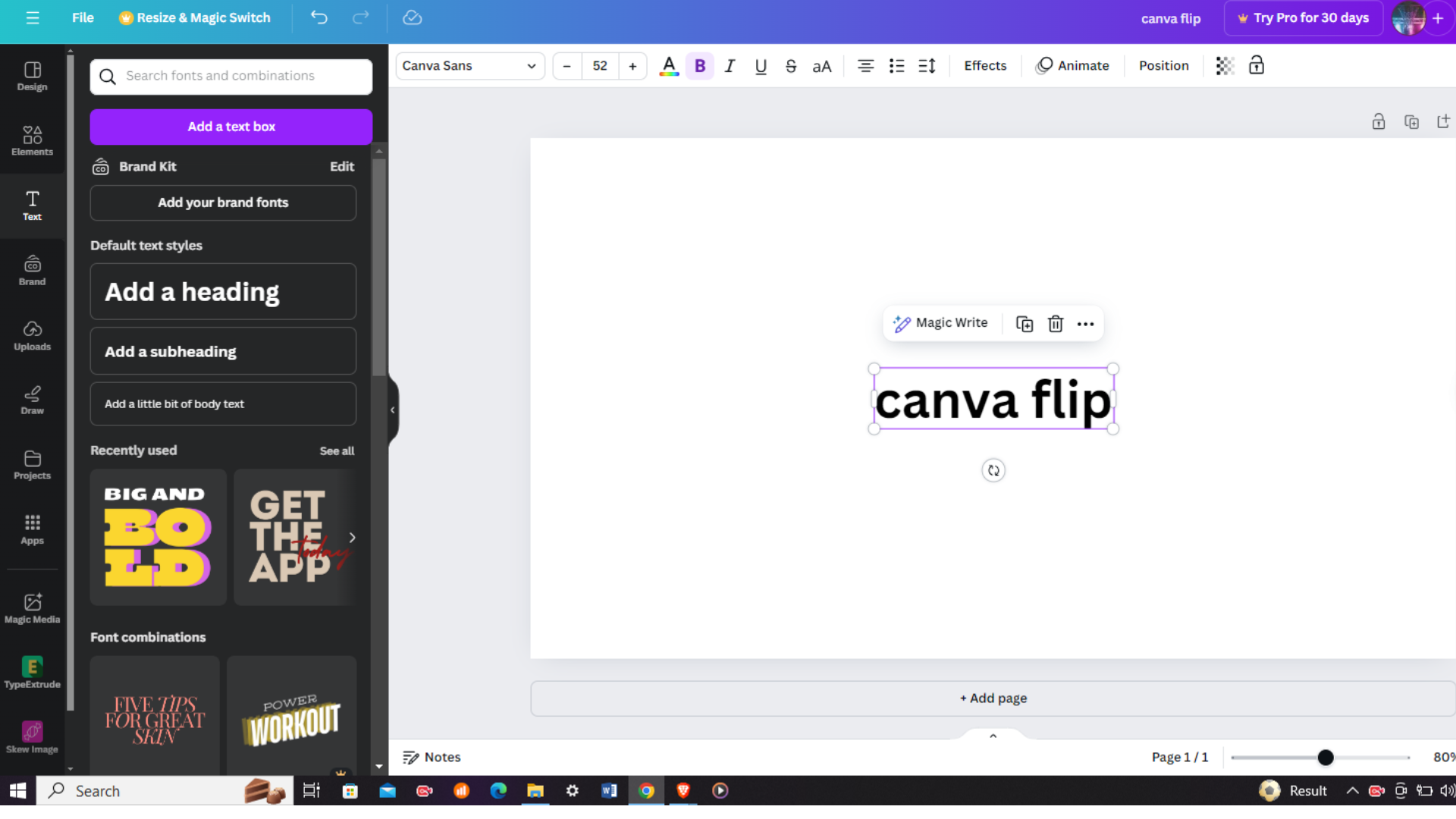Increase the font size
Viewport: 1456px width, 819px height.
632,66
